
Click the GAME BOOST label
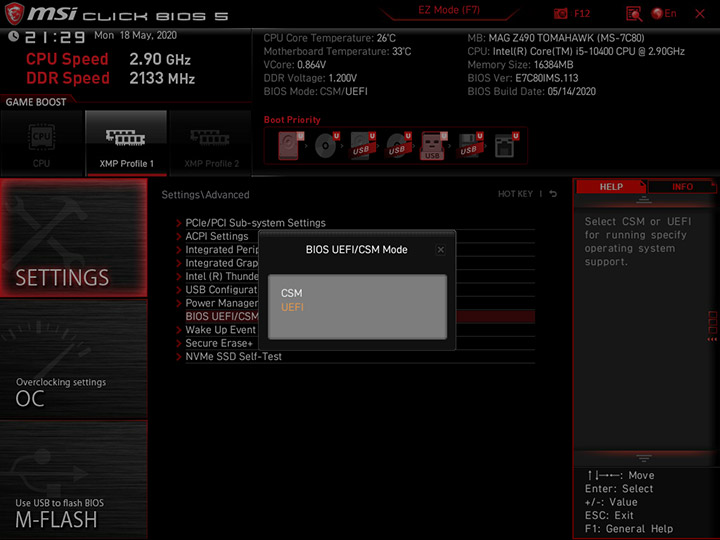coord(36,102)
